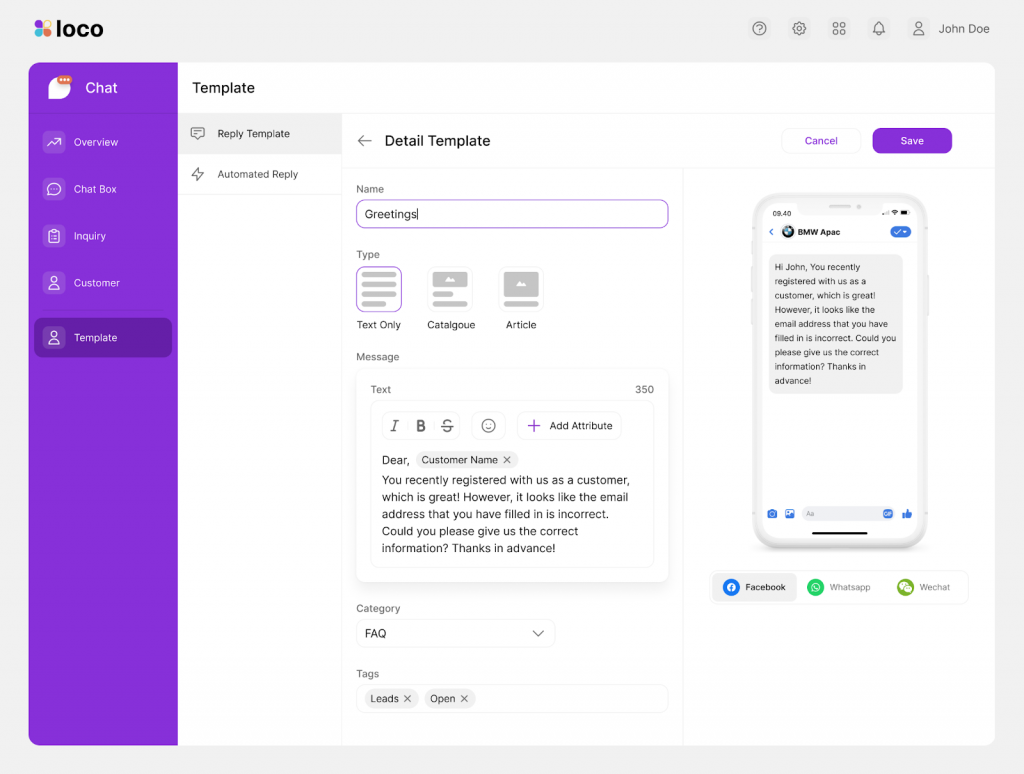Open Chat Box in the sidebar
The height and width of the screenshot is (774, 1024).
95,189
